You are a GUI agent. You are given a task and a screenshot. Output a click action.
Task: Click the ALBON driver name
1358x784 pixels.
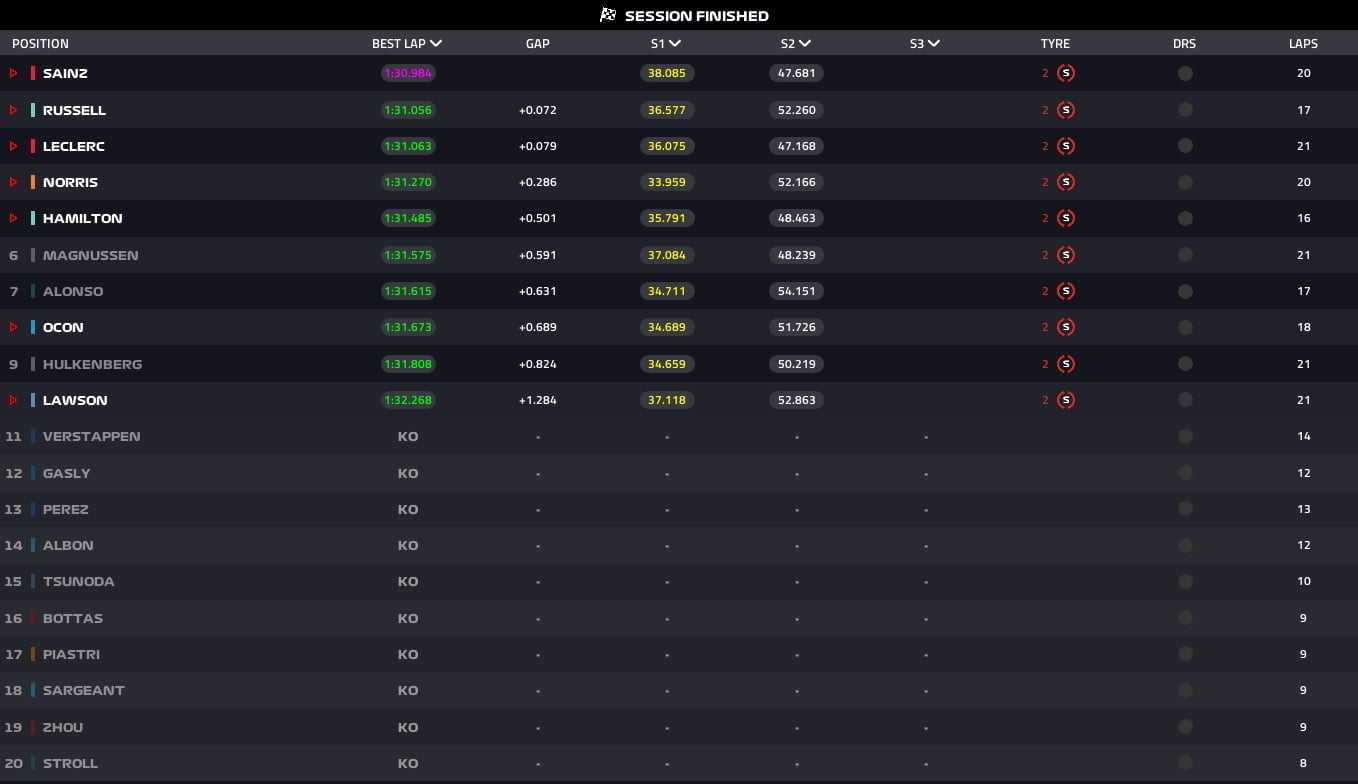(68, 545)
